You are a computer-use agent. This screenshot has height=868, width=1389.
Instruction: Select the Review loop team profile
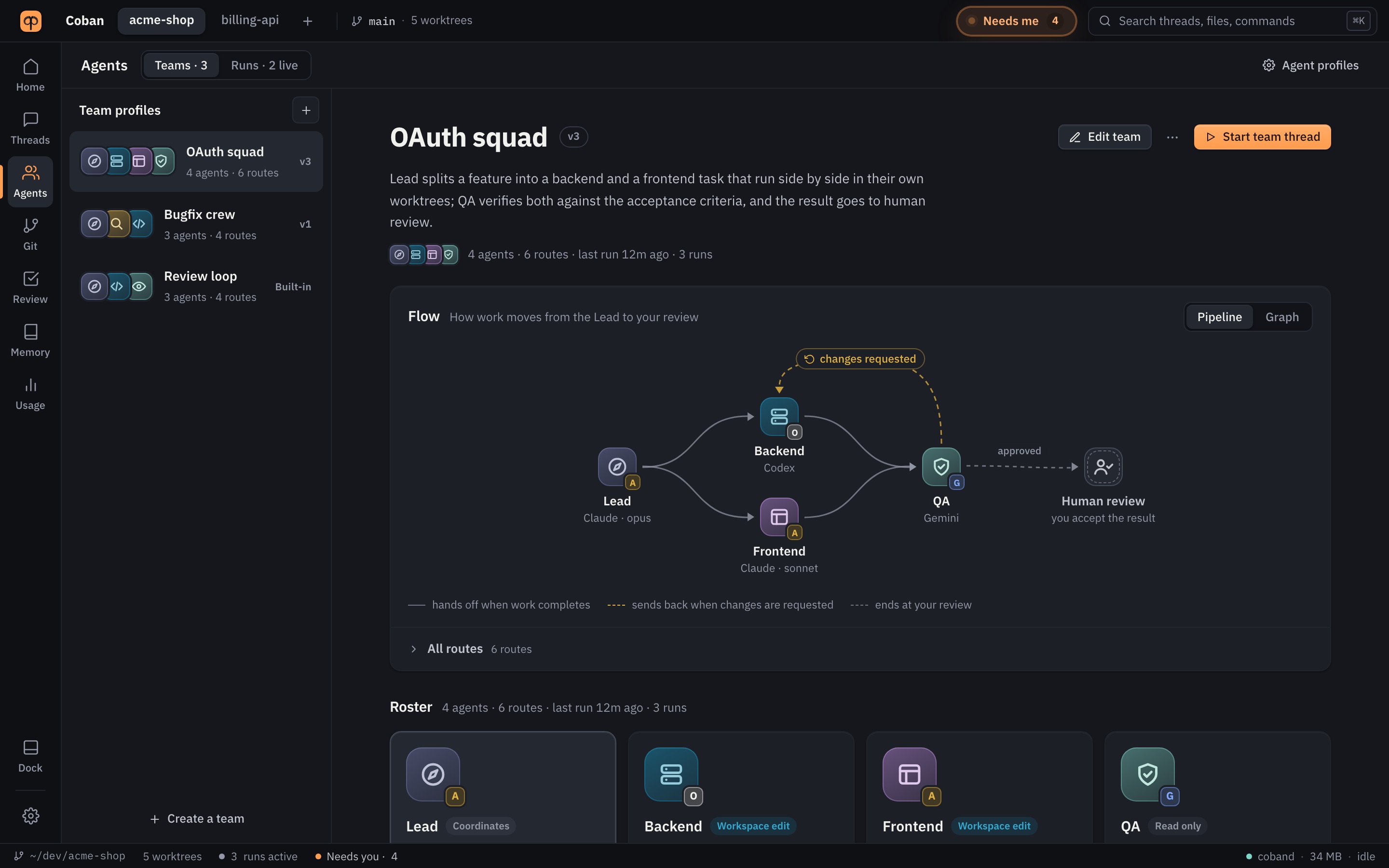coord(196,286)
